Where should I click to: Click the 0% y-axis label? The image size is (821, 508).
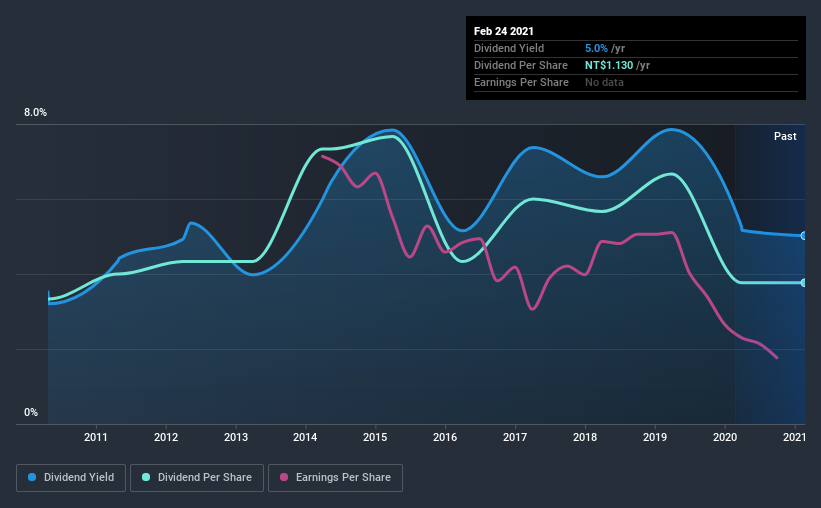[31, 413]
